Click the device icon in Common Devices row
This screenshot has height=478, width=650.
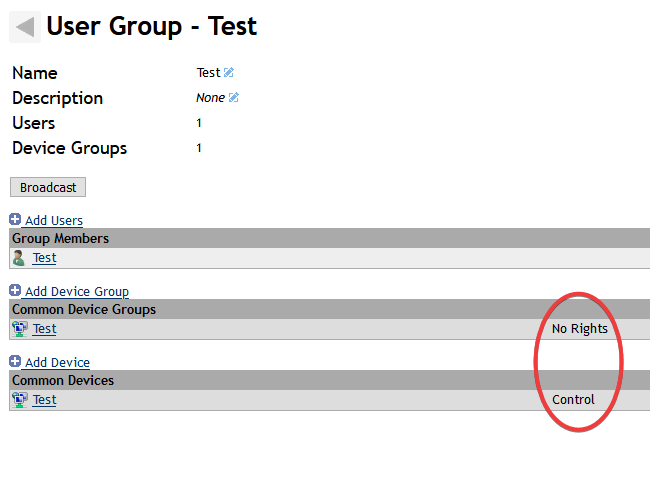tap(19, 400)
